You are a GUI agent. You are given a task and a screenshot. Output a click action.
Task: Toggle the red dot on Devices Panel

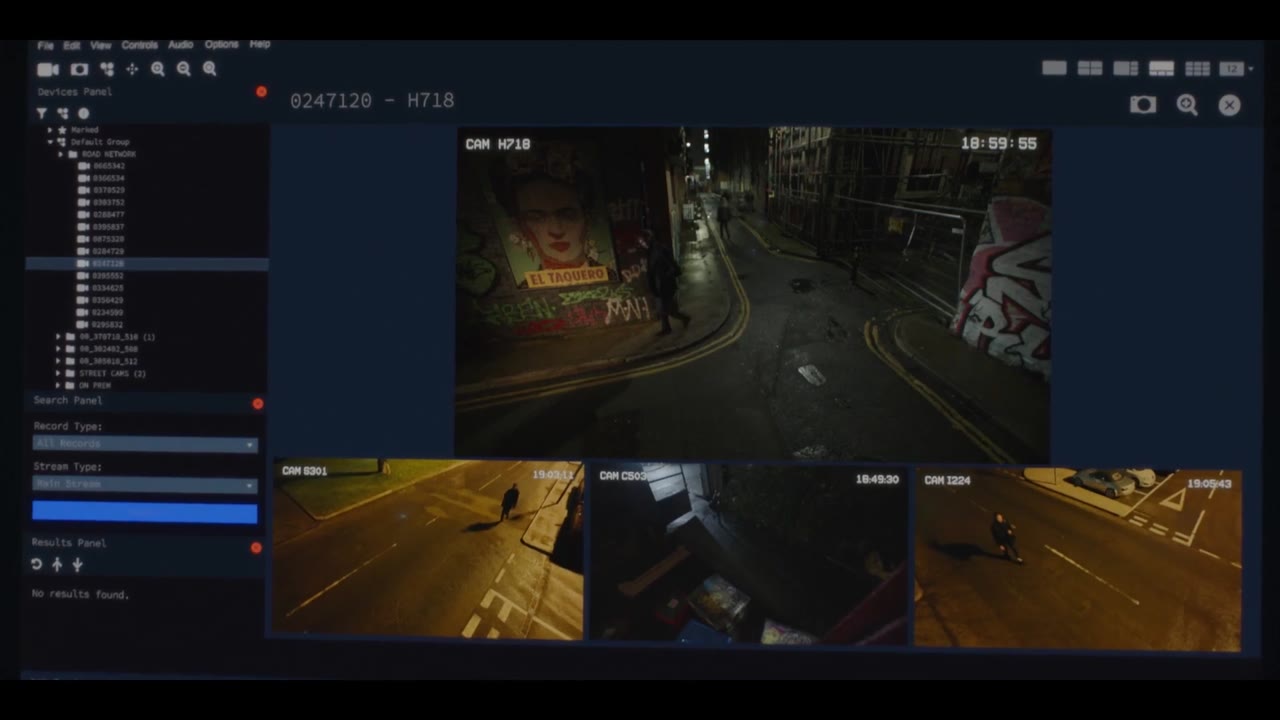pyautogui.click(x=261, y=91)
